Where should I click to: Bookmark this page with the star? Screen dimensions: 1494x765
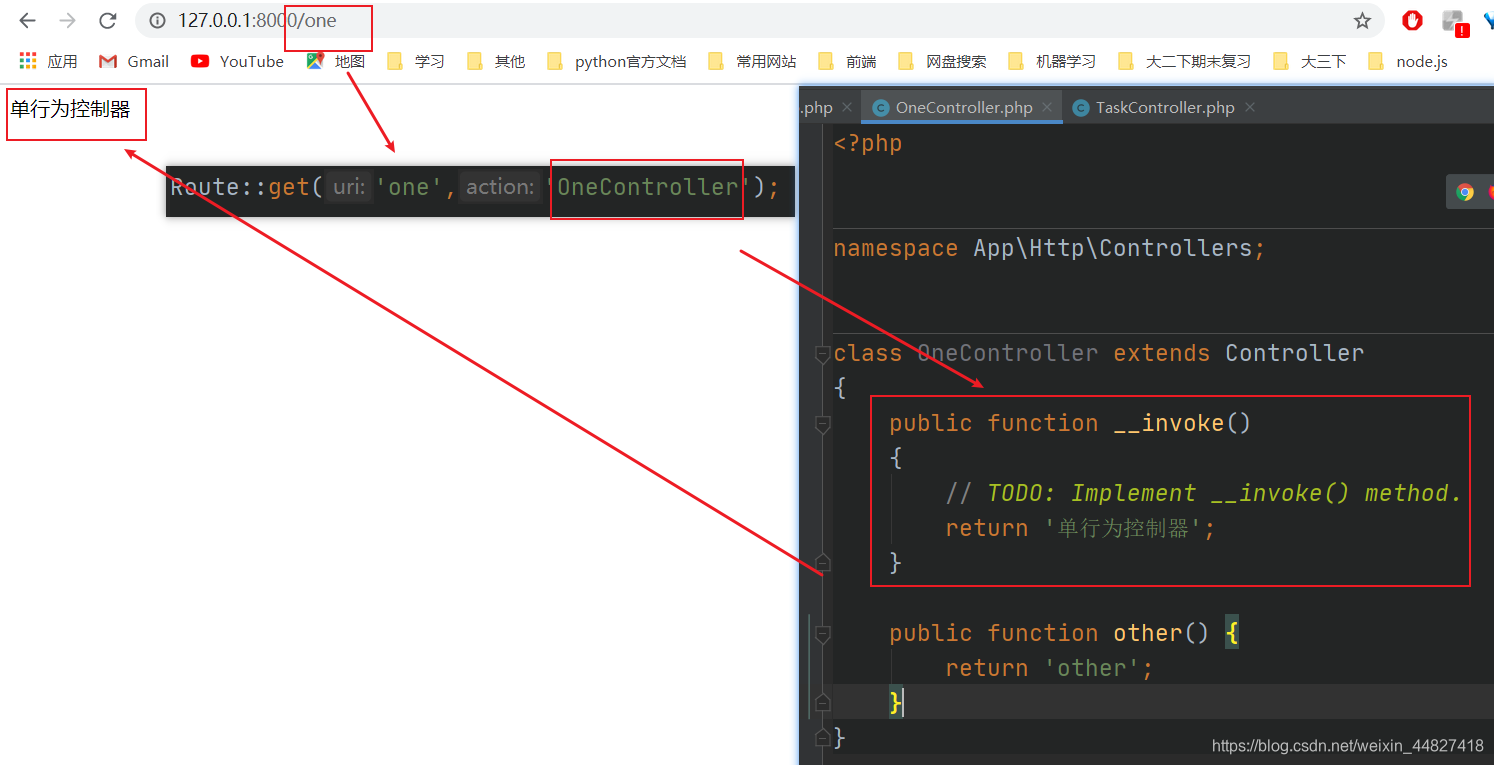point(1362,20)
